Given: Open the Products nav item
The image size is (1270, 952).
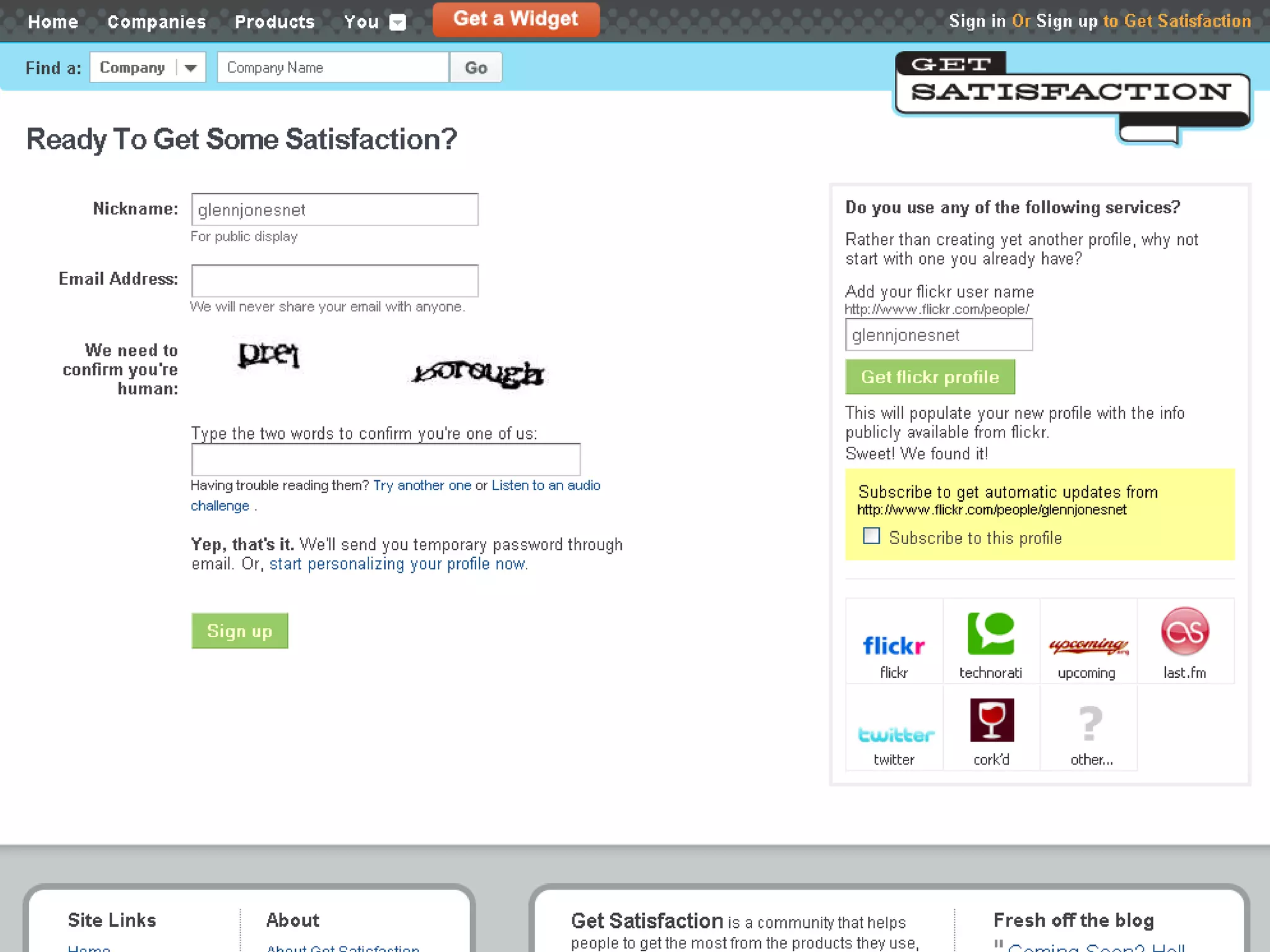Looking at the screenshot, I should 275,22.
